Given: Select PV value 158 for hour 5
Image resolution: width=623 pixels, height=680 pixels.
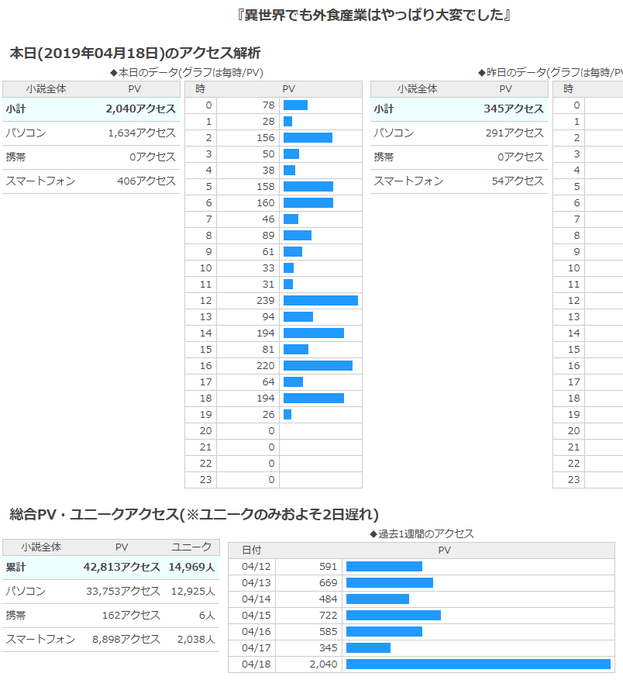Looking at the screenshot, I should [x=266, y=186].
